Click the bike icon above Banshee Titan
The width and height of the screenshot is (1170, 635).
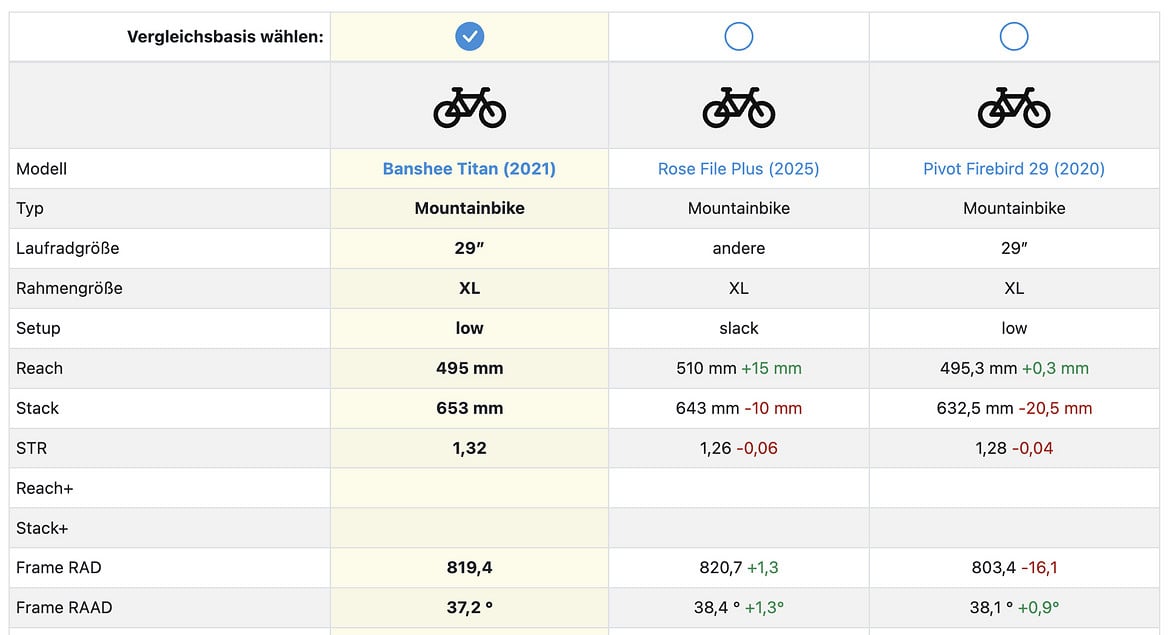pos(469,107)
